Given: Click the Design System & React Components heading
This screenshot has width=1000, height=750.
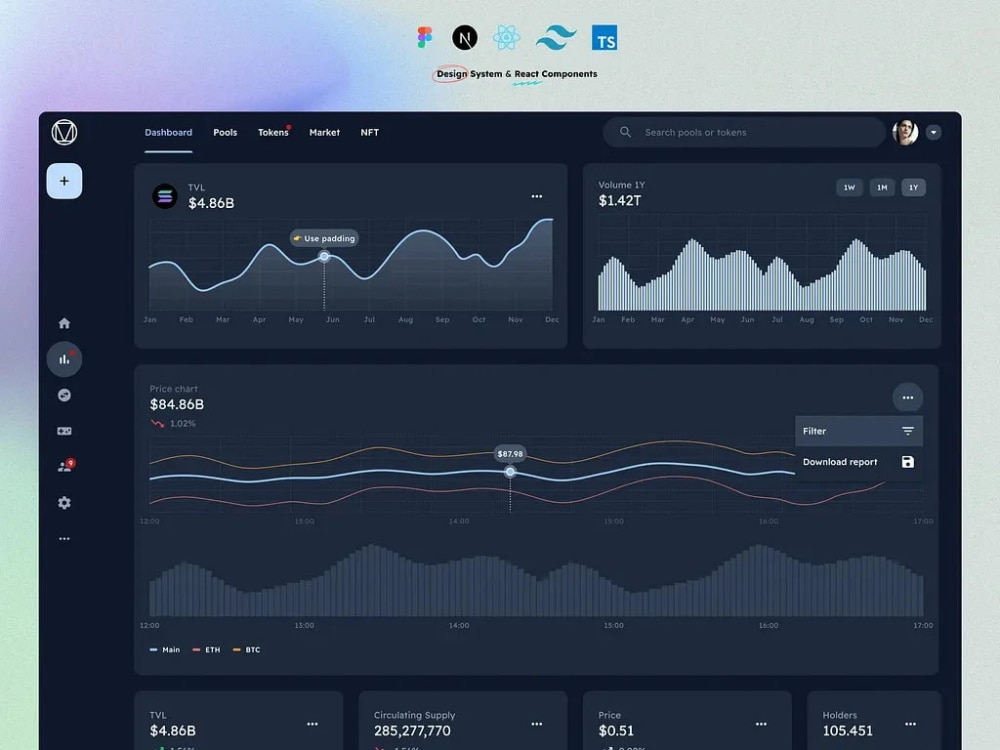Looking at the screenshot, I should pos(517,74).
